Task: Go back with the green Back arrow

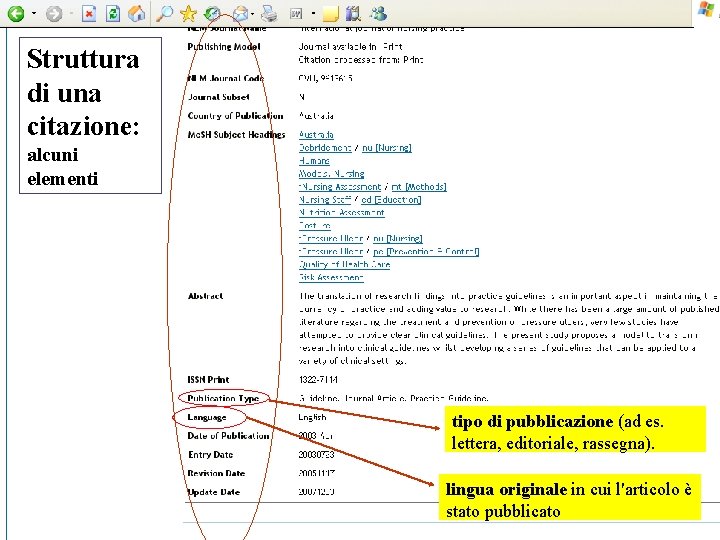Action: click(16, 14)
